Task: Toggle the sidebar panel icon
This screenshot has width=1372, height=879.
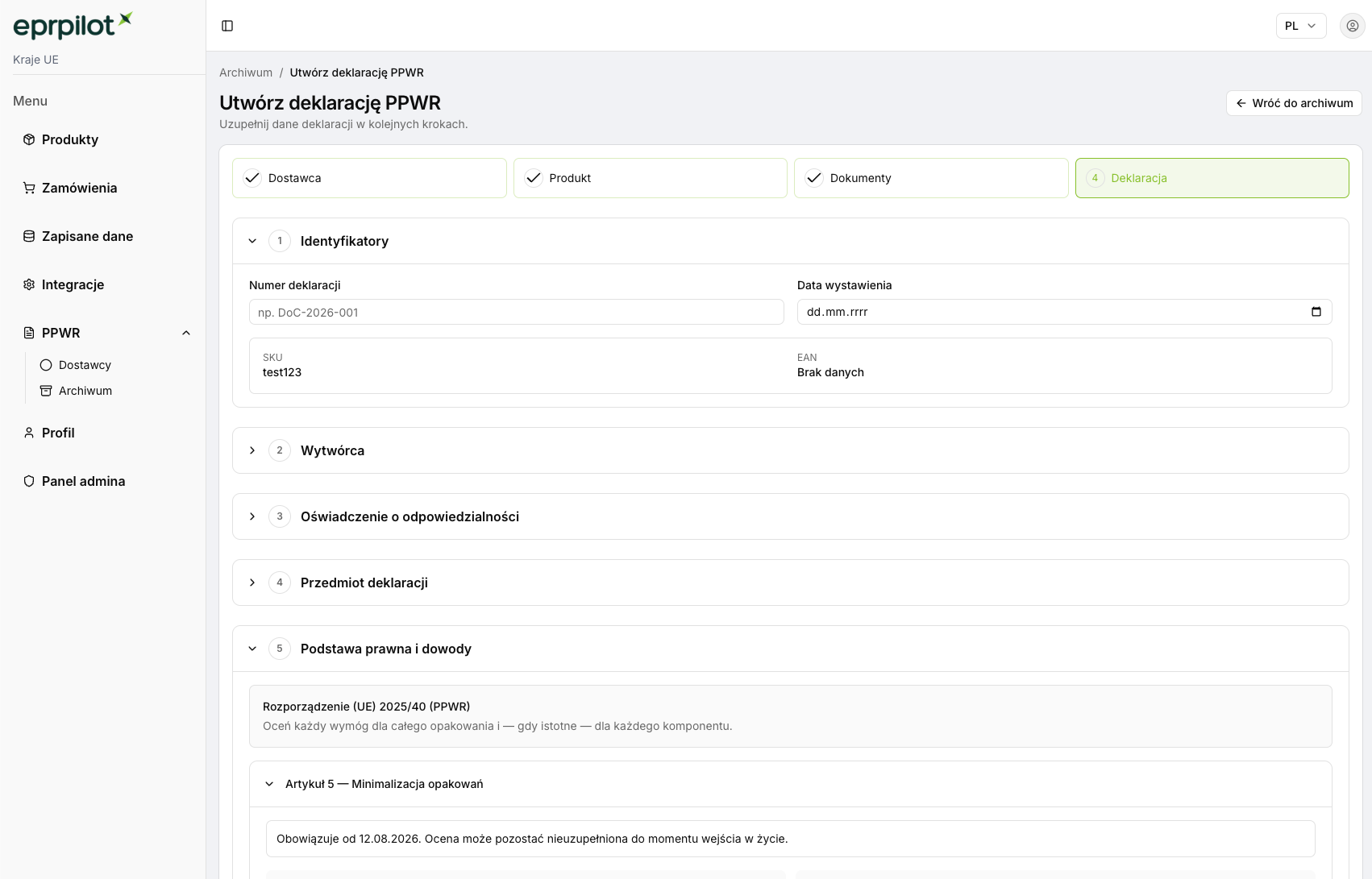Action: 227,26
